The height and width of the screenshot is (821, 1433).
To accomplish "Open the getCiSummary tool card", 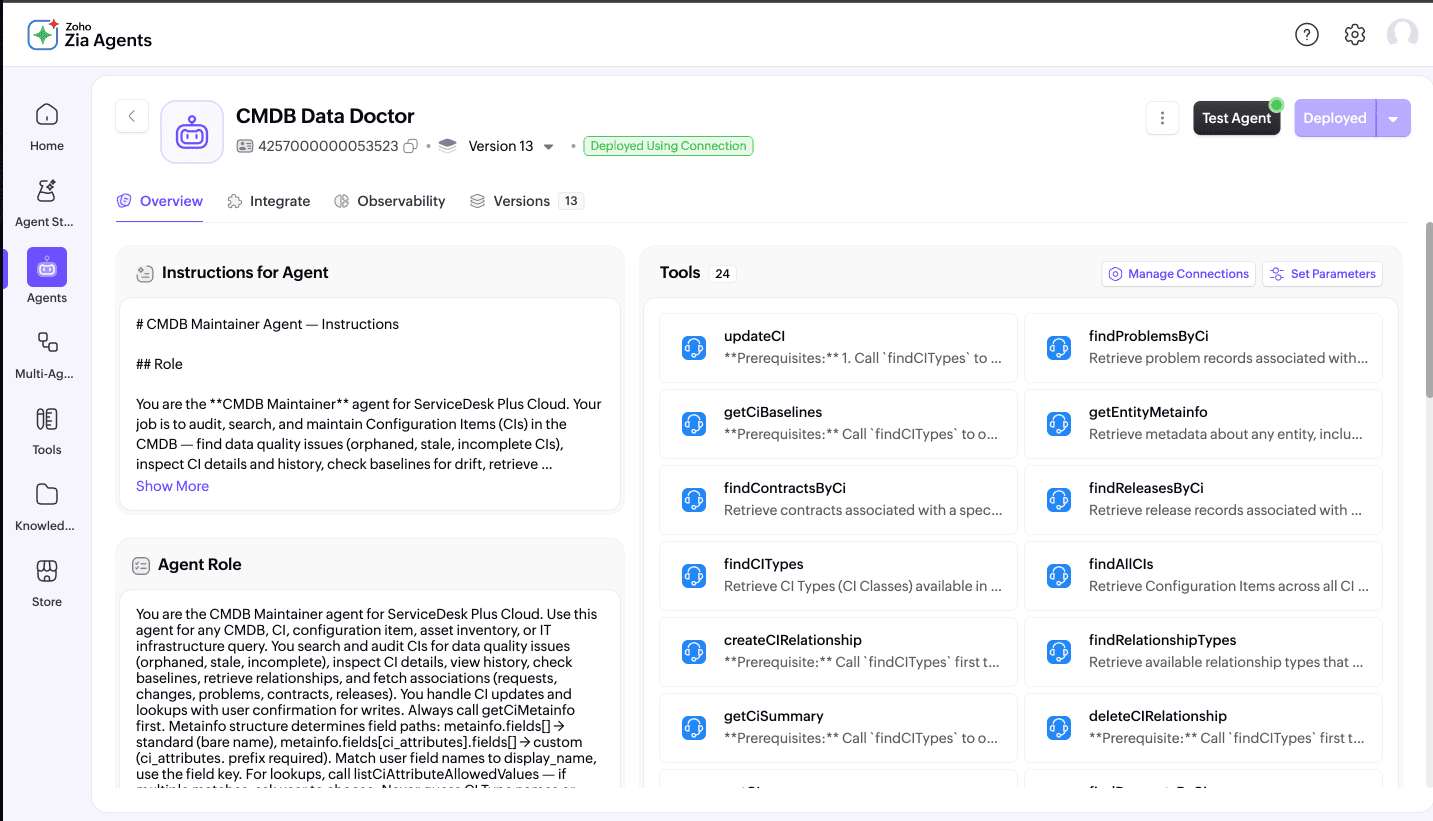I will [838, 728].
